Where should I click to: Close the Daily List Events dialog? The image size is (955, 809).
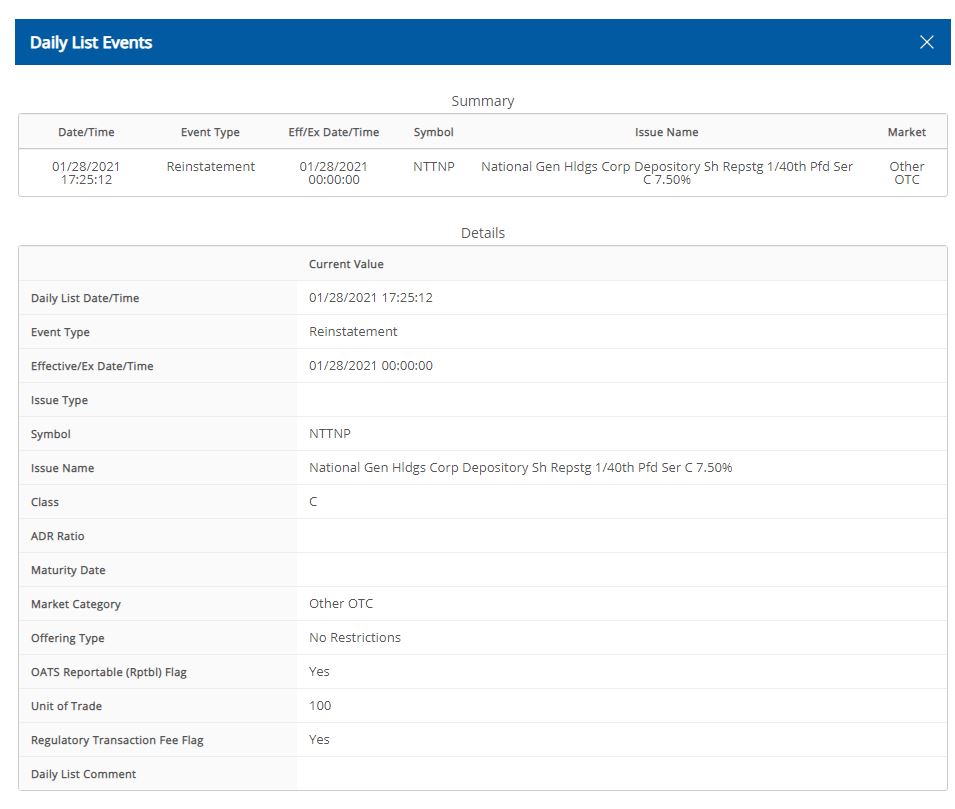926,42
